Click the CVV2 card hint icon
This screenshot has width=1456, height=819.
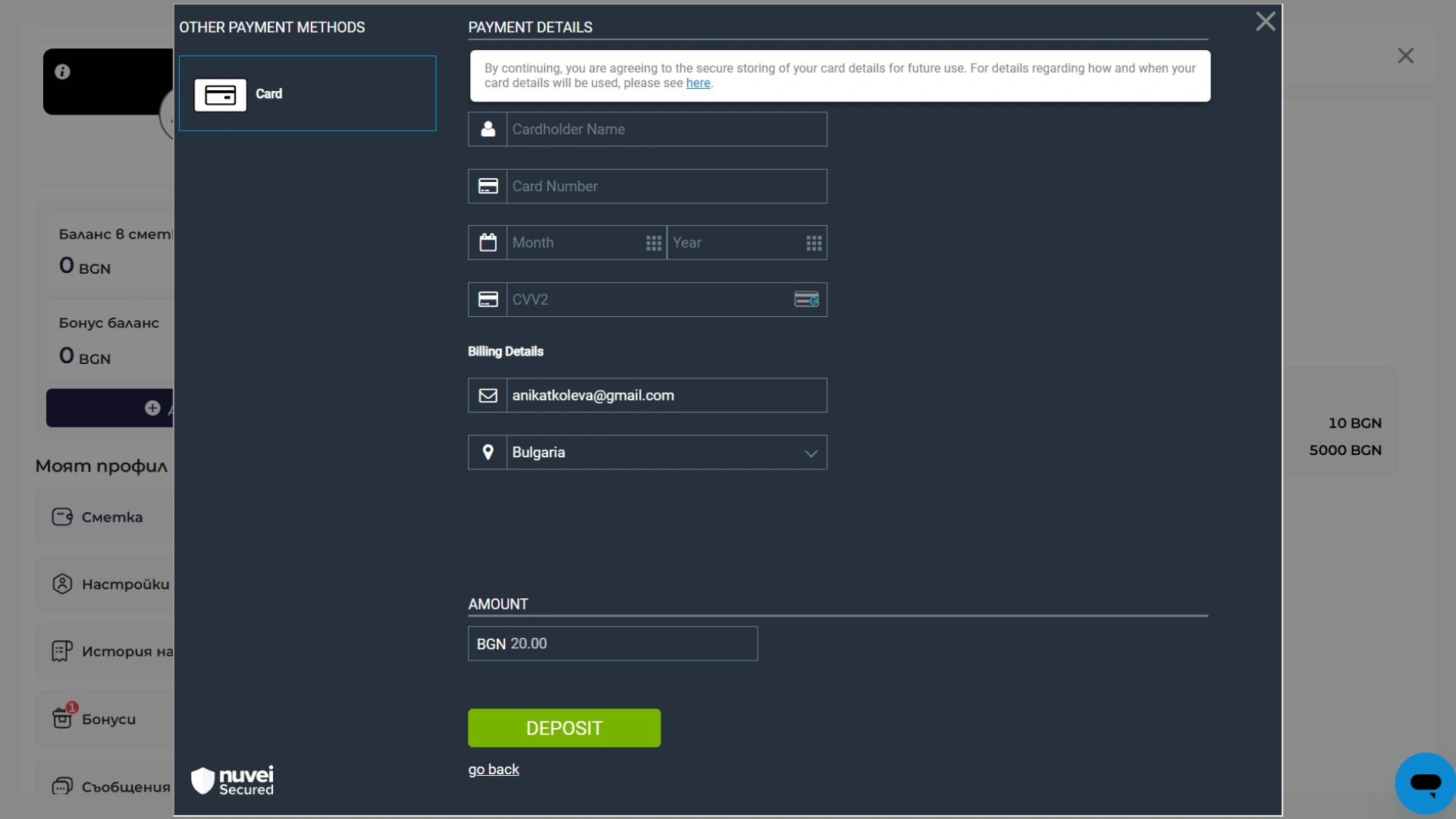coord(806,300)
